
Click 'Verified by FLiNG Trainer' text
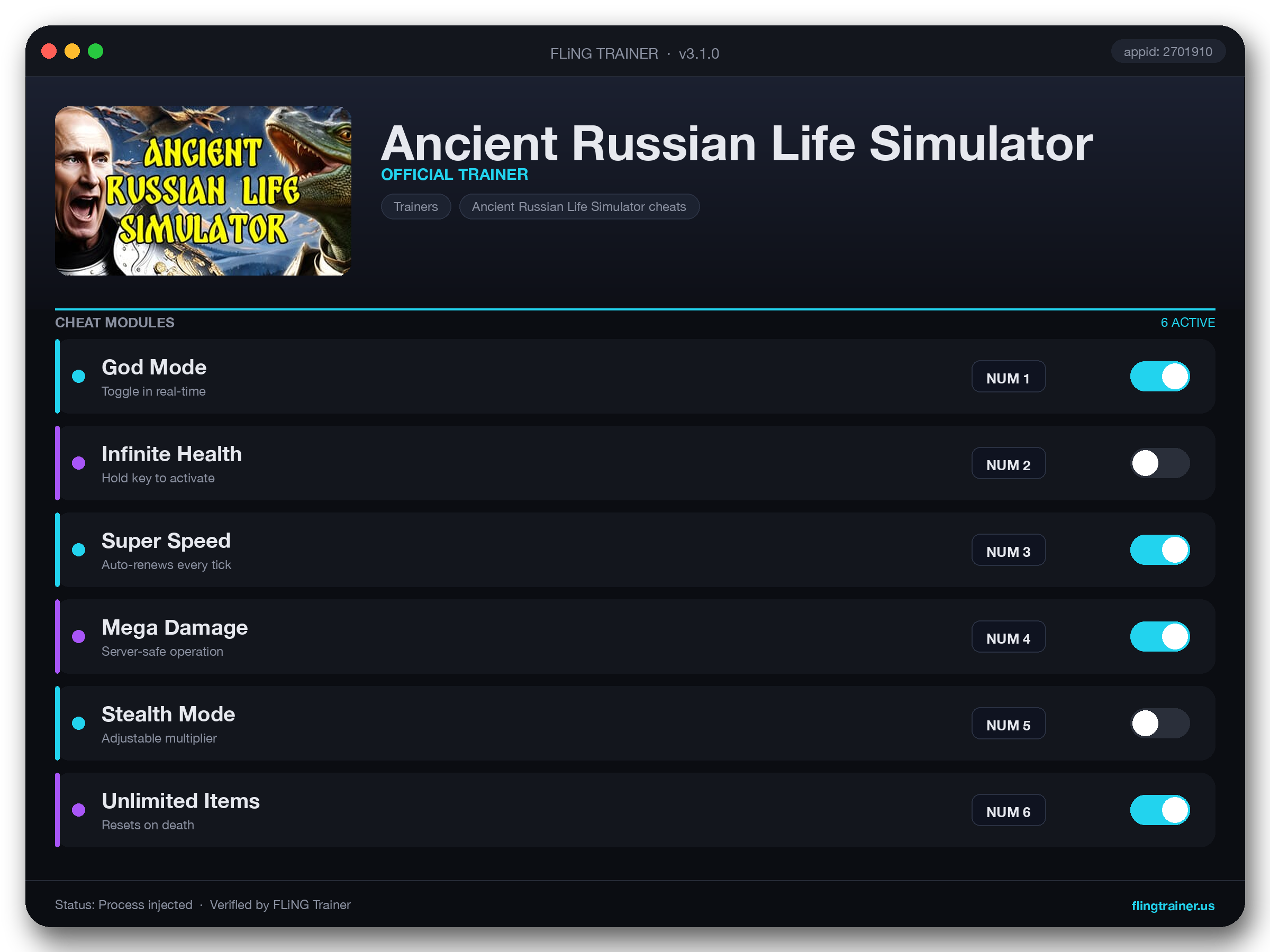coord(280,904)
